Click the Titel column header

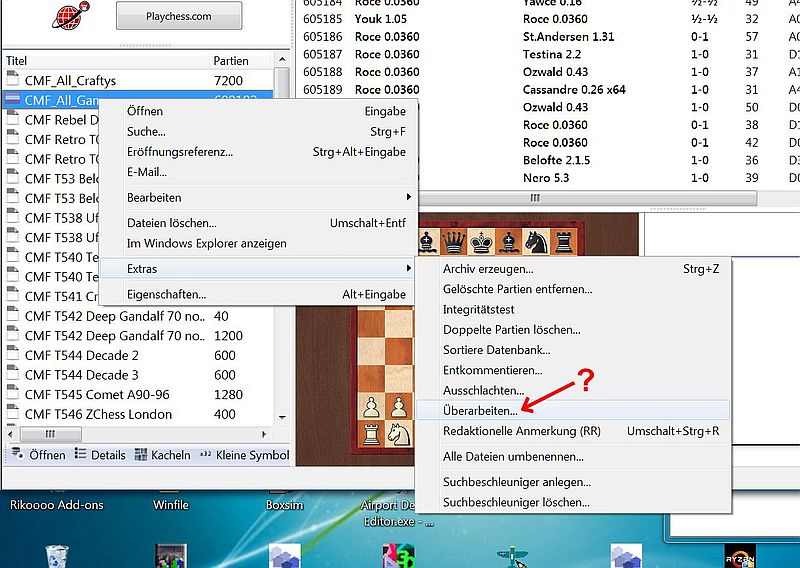tap(100, 61)
